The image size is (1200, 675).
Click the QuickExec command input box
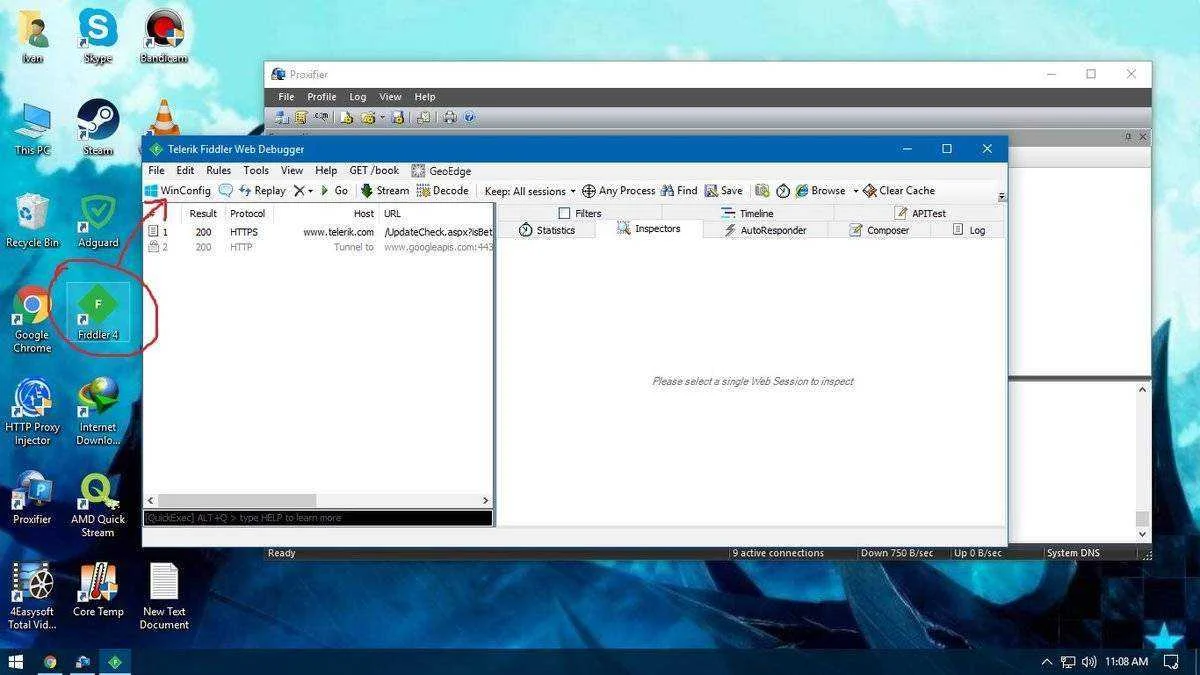[x=318, y=518]
